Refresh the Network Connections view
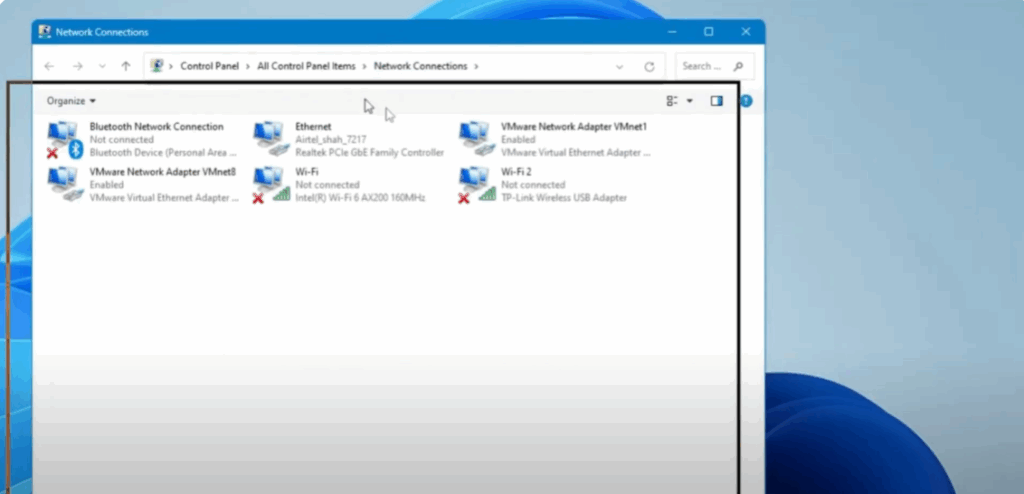 (649, 67)
